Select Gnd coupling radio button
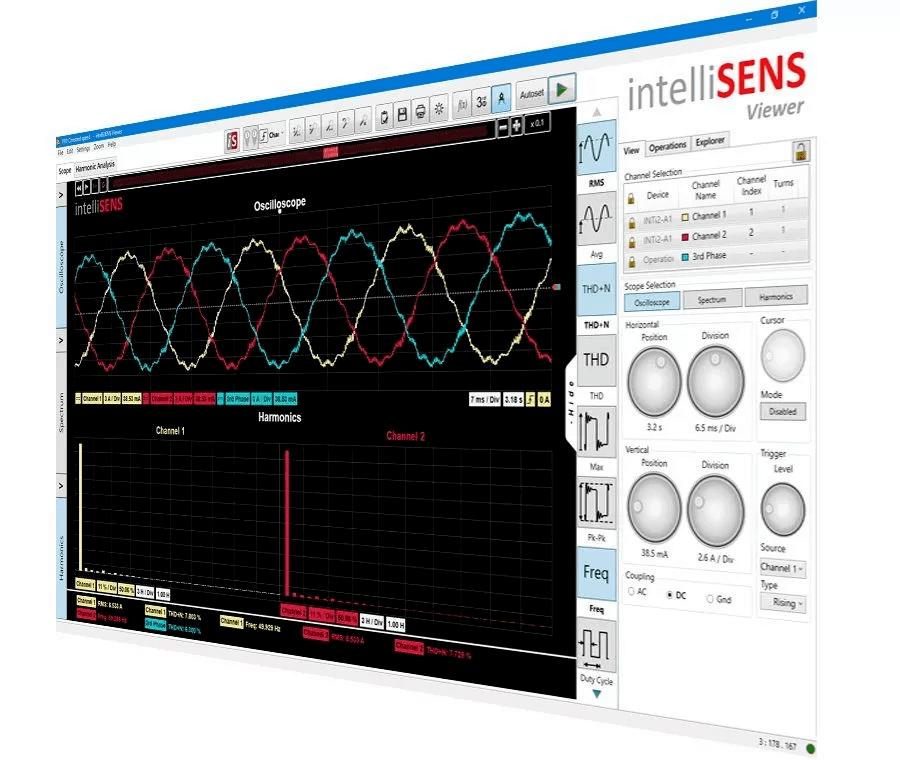This screenshot has height=760, width=900. [711, 598]
